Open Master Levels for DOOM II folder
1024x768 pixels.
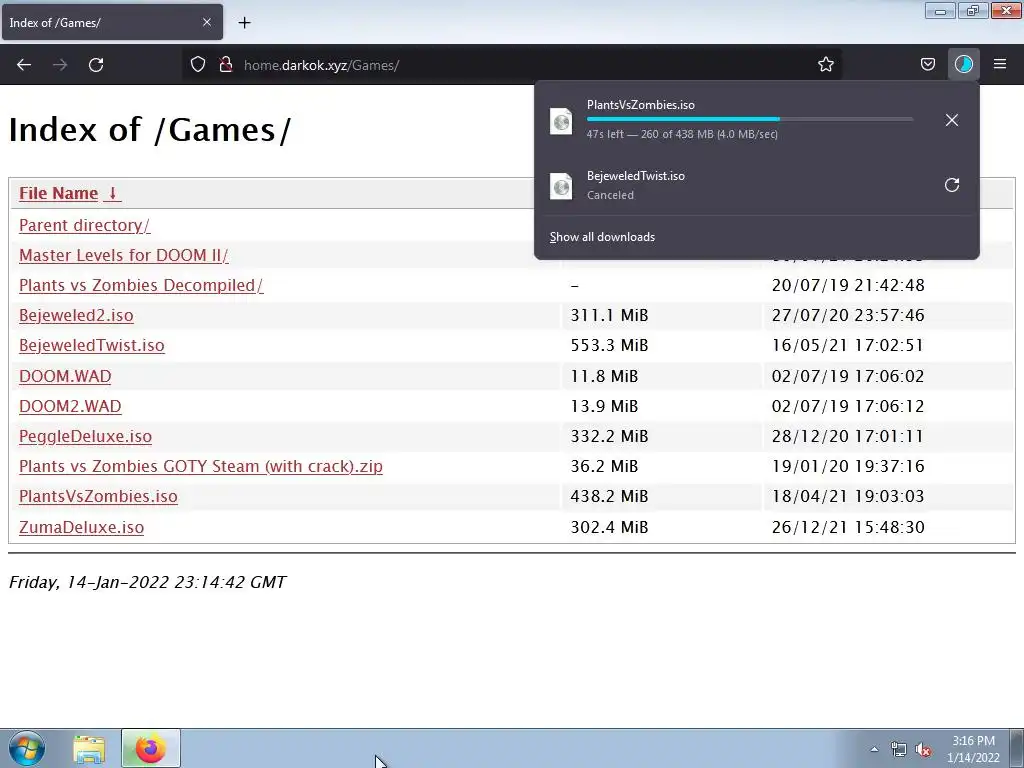(x=123, y=255)
